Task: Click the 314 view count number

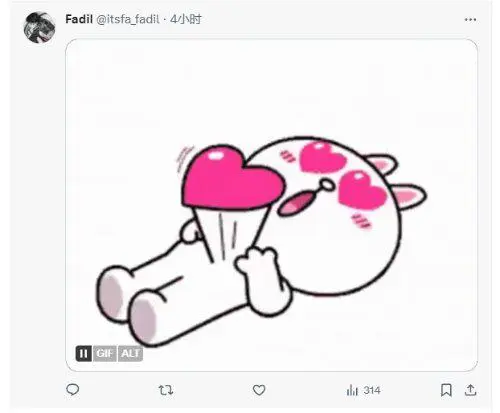Action: [372, 390]
